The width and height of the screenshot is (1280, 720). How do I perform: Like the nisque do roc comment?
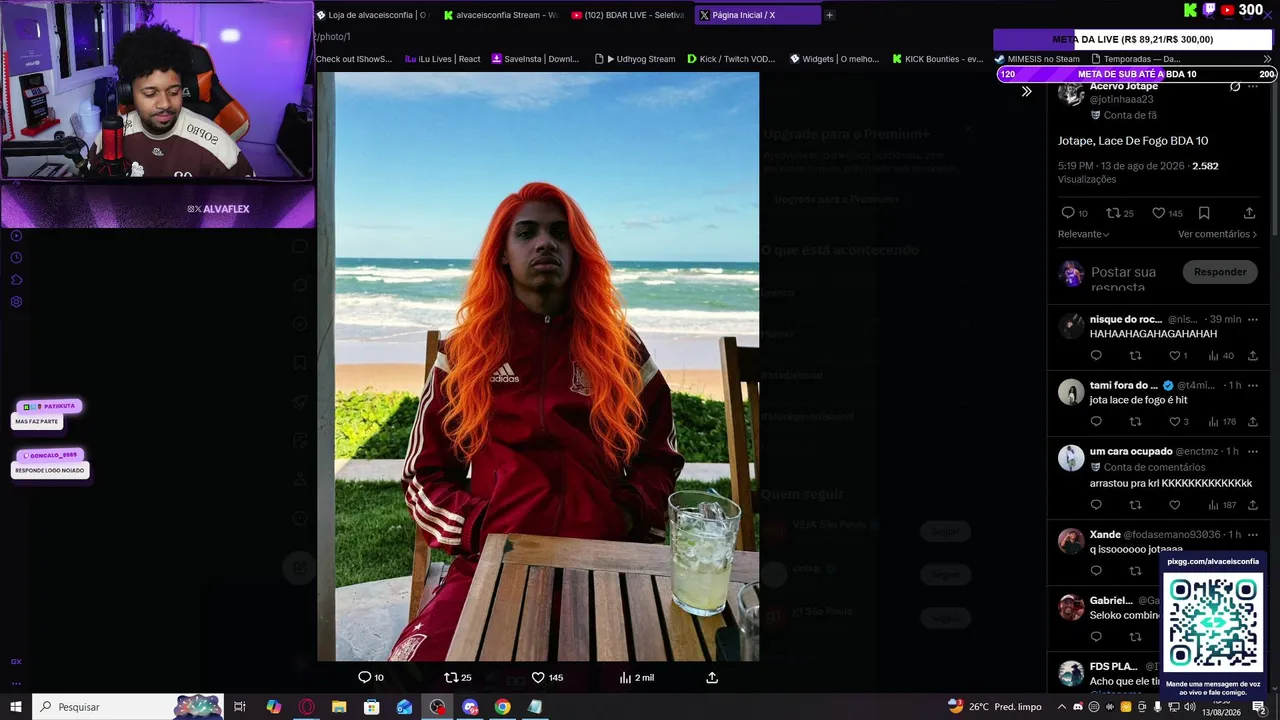[1175, 356]
